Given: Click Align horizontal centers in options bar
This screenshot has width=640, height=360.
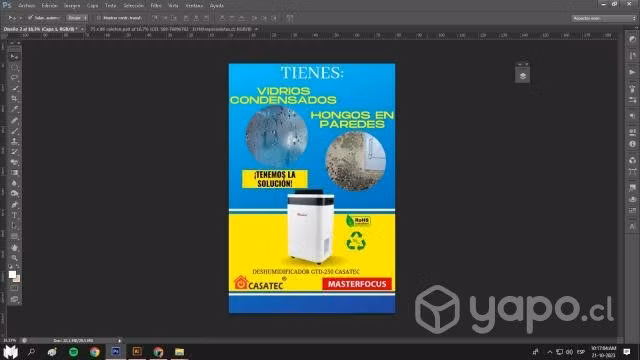Looking at the screenshot, I should (x=196, y=18).
